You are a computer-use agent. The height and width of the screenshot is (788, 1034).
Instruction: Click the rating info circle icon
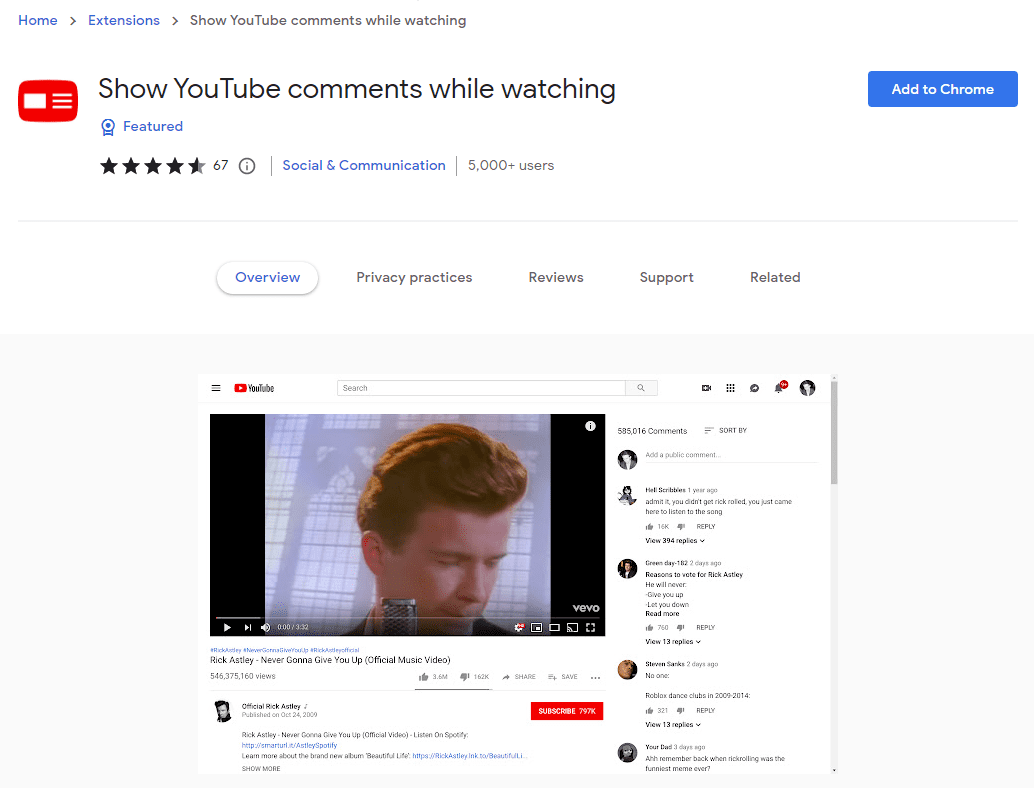point(247,166)
